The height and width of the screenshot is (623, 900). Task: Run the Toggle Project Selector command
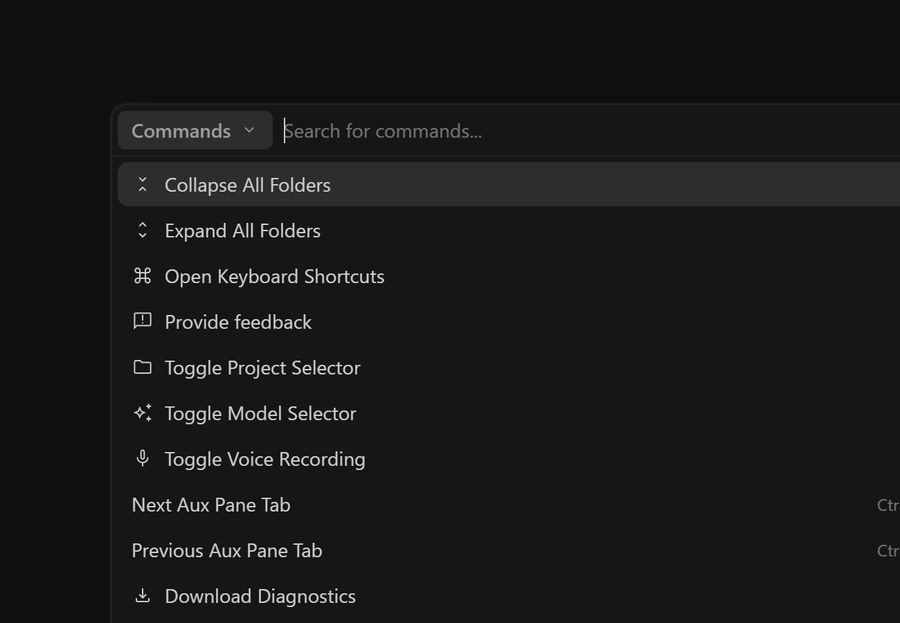pos(509,367)
